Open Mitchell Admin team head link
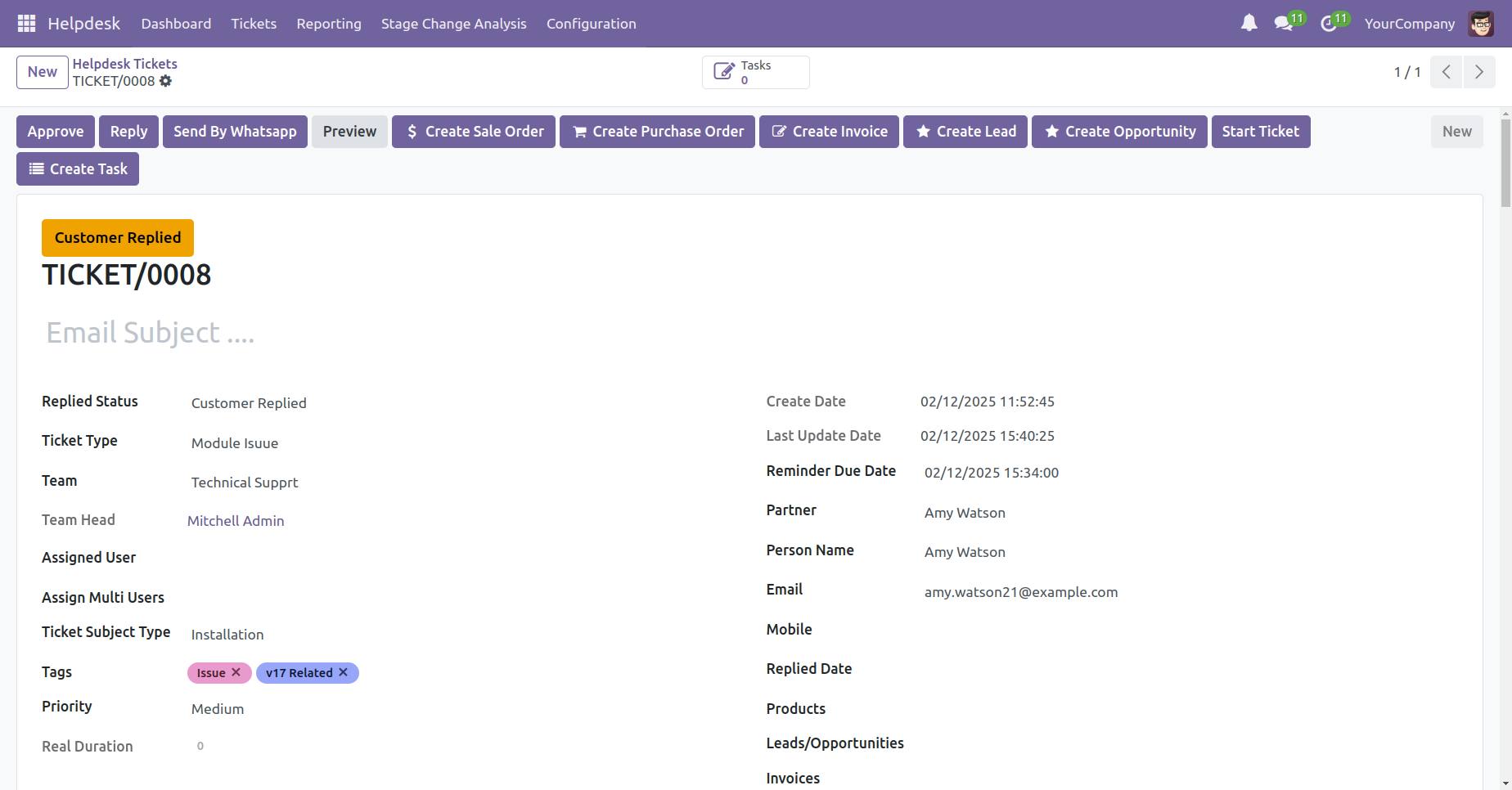This screenshot has width=1512, height=790. 236,521
